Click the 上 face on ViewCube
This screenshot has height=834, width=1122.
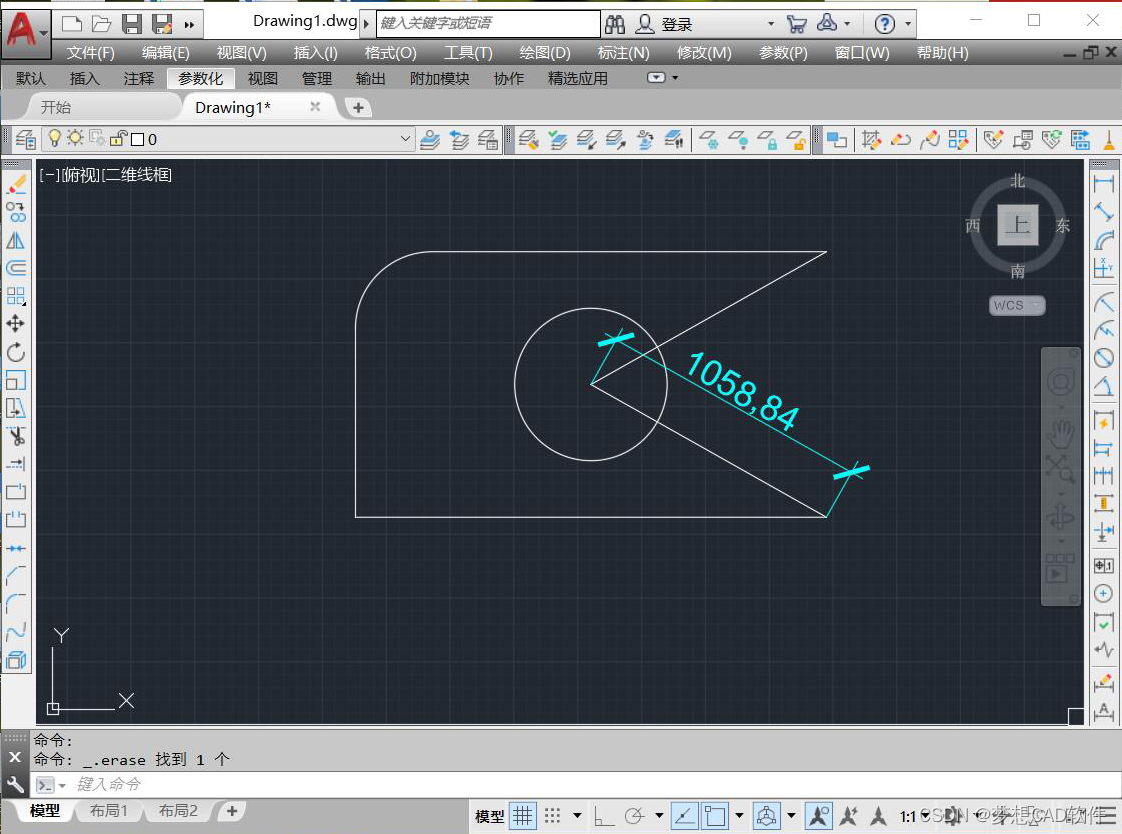pyautogui.click(x=1018, y=225)
